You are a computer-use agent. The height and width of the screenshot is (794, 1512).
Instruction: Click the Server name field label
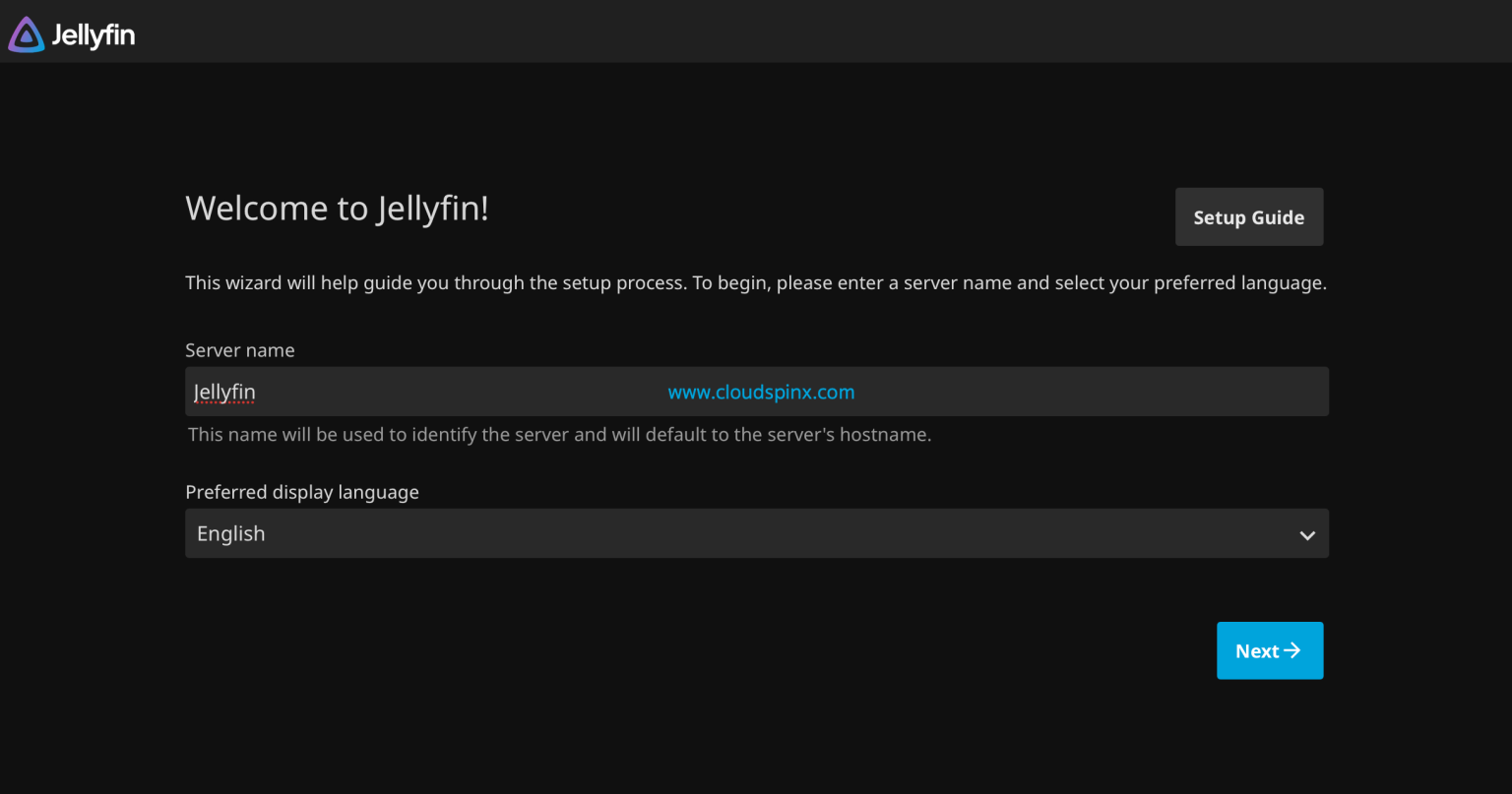[239, 350]
